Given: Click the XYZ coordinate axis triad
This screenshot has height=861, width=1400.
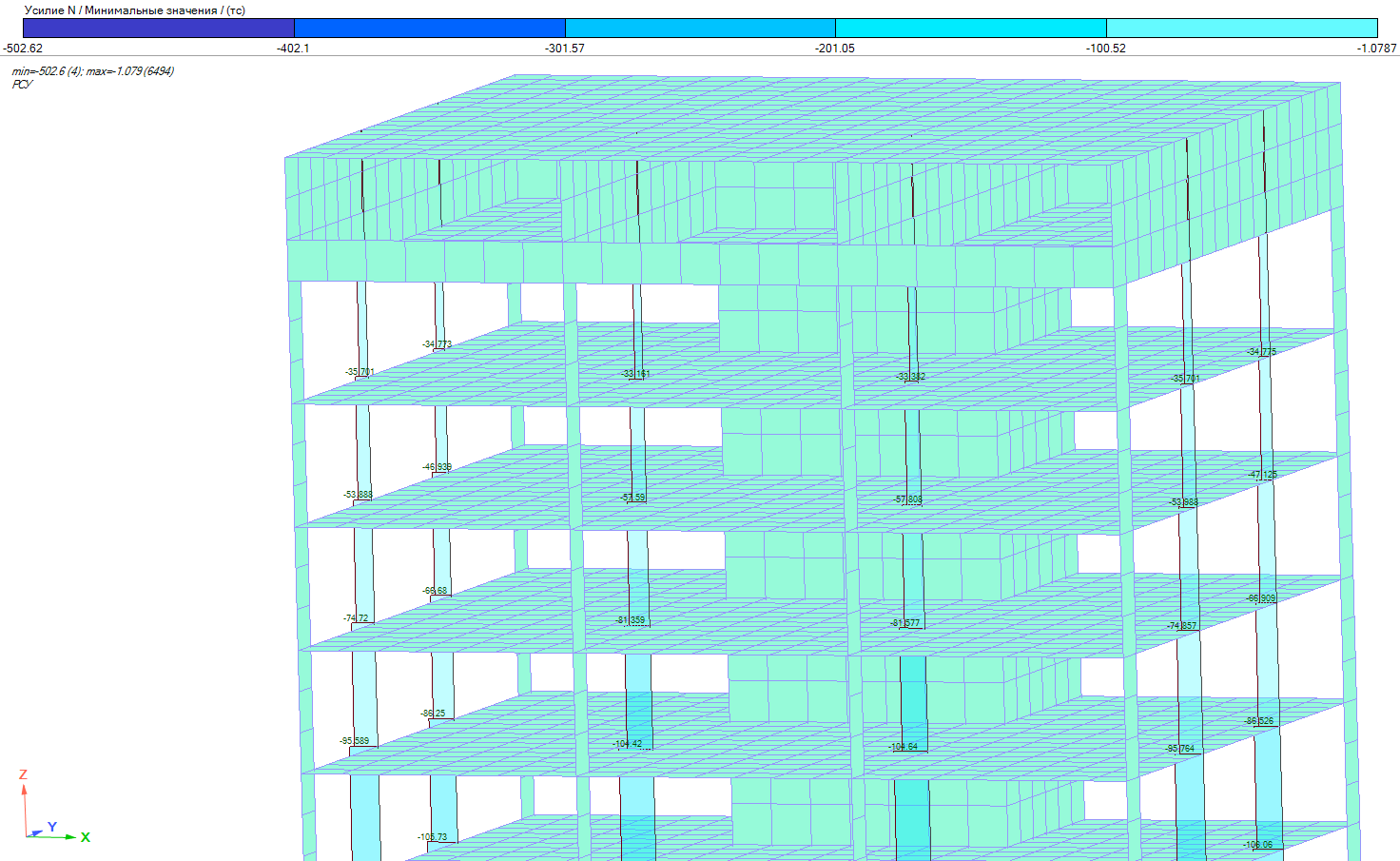Looking at the screenshot, I should tap(52, 807).
